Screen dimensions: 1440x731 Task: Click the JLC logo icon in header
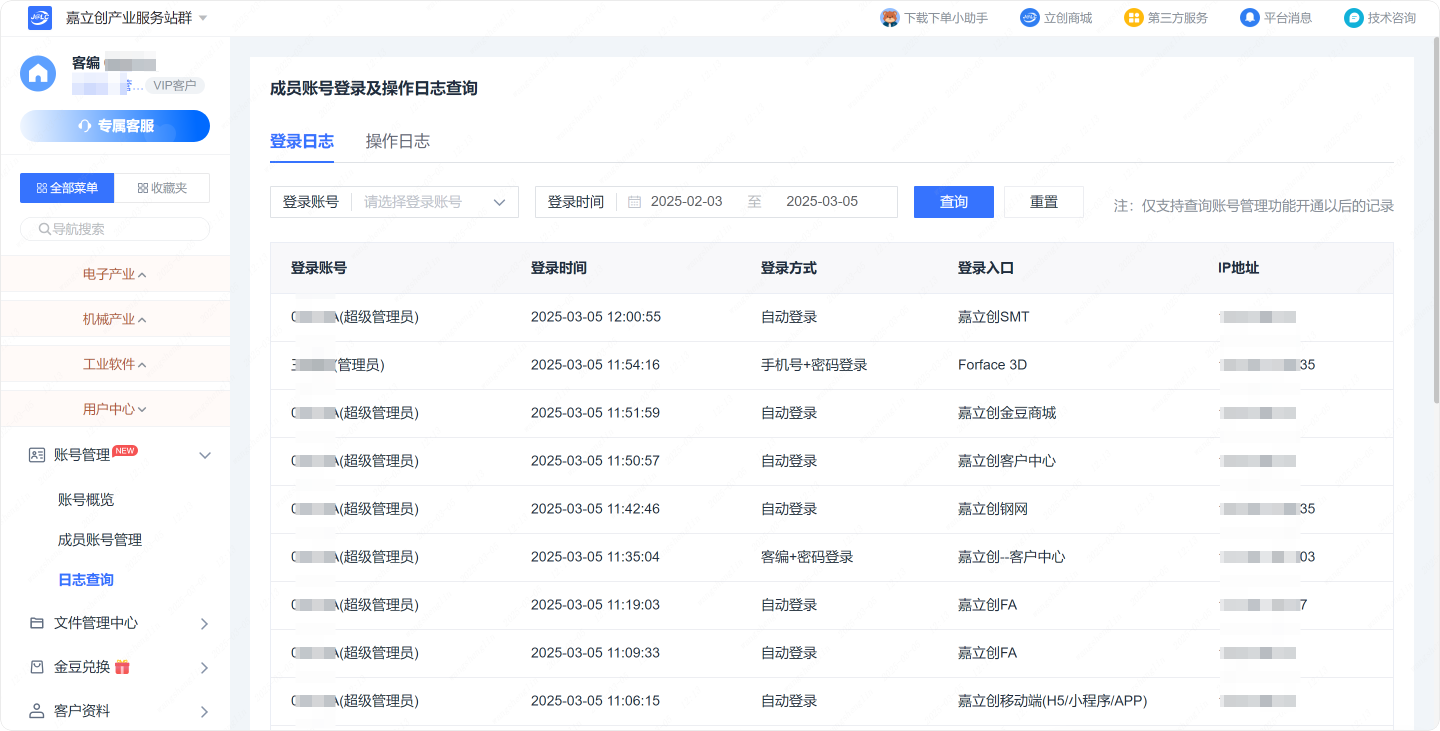40,18
